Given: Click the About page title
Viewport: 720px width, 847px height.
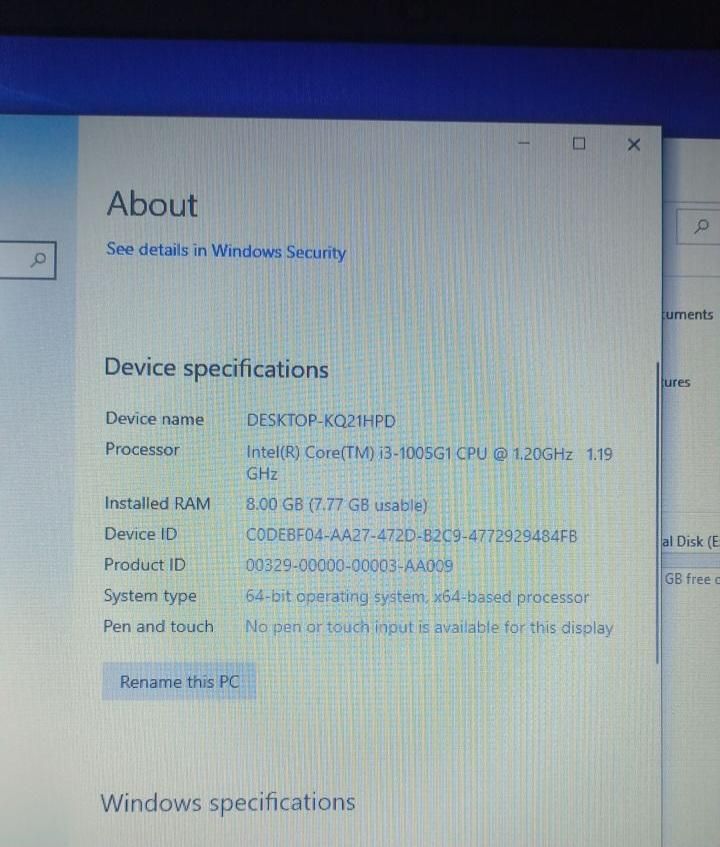Looking at the screenshot, I should pyautogui.click(x=152, y=204).
